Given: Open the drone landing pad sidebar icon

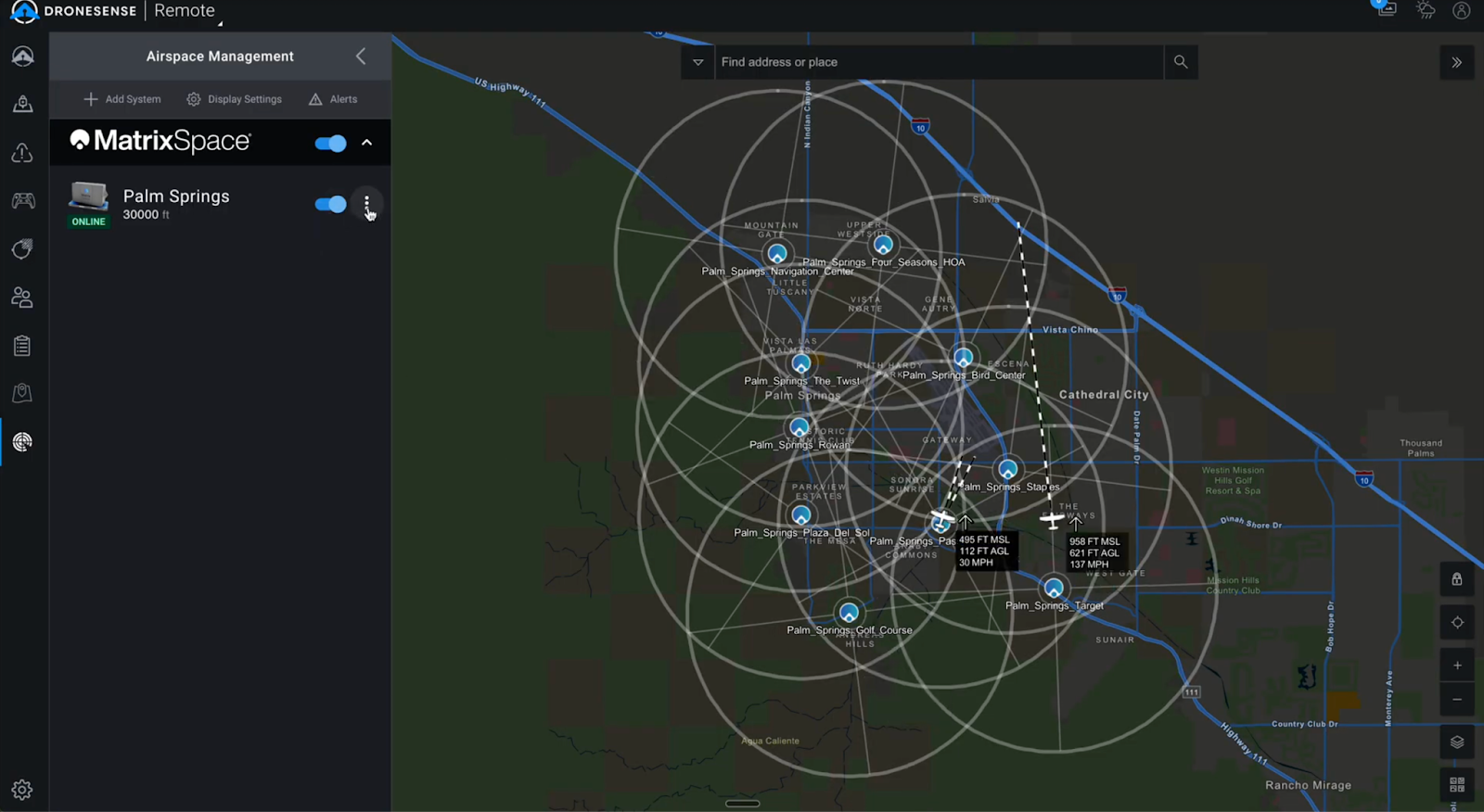Looking at the screenshot, I should tap(23, 104).
